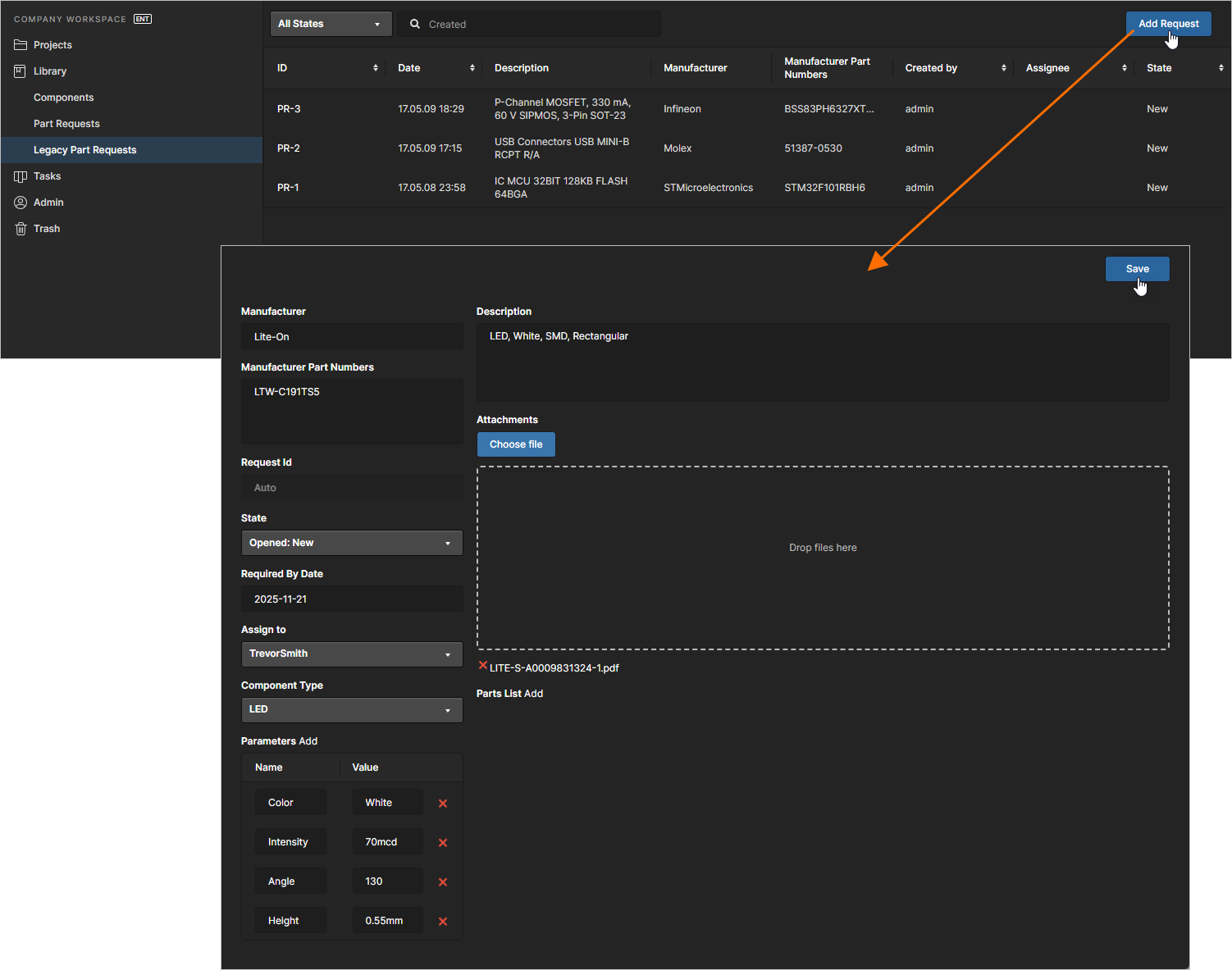Click the Add Request button

[1168, 24]
